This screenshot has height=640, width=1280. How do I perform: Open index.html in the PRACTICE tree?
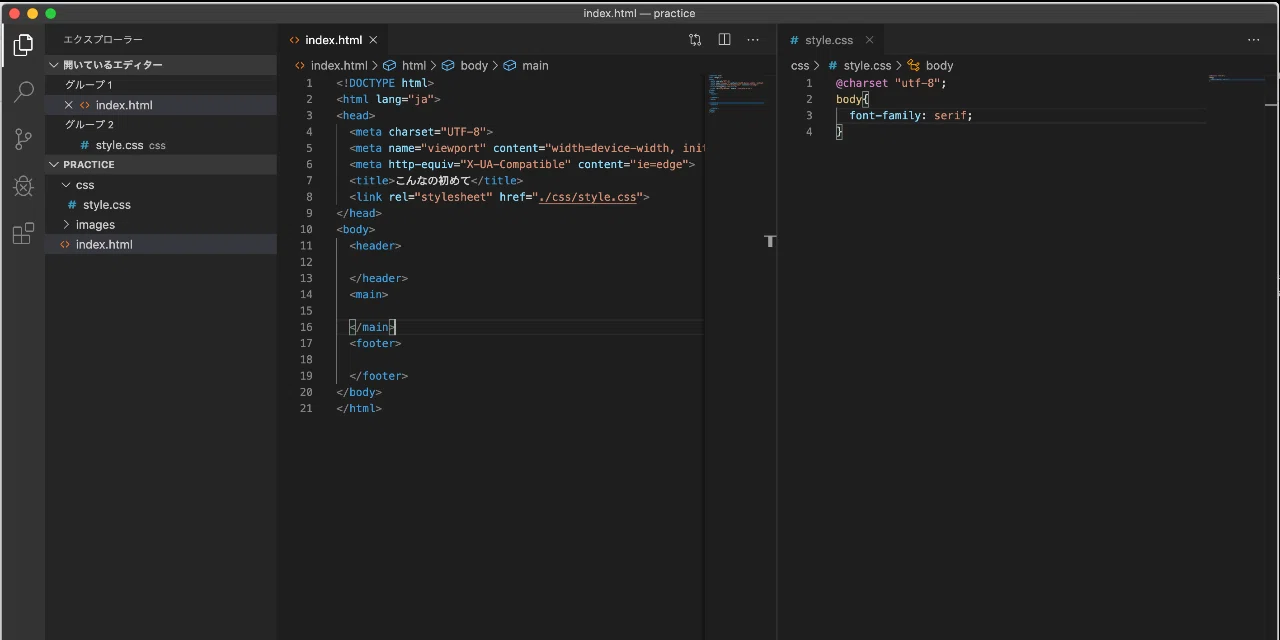point(161,245)
